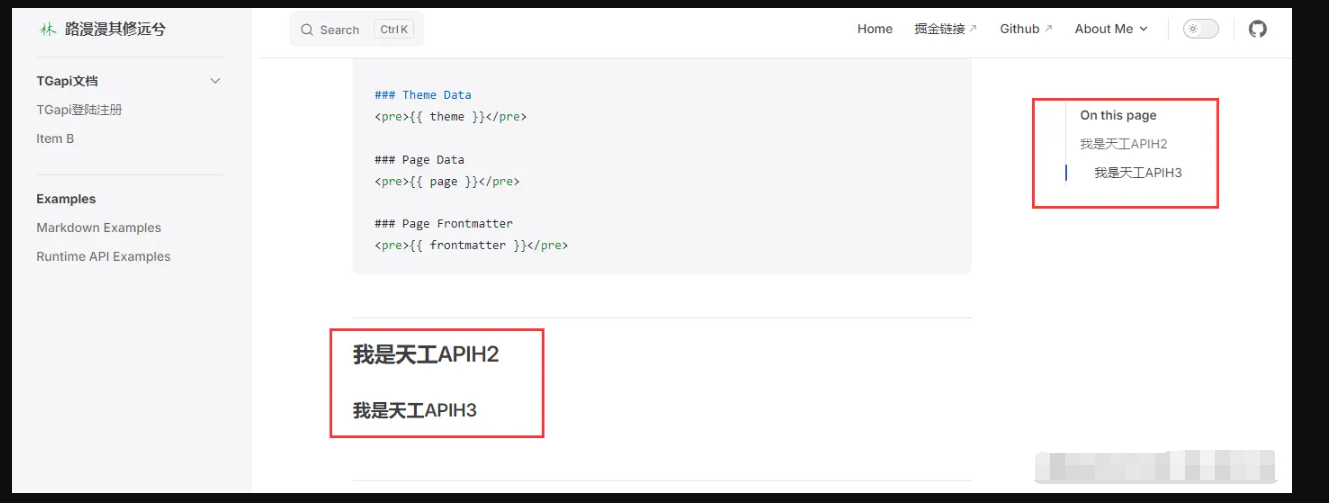1329x503 pixels.
Task: Jump to 我是天工APIH2 in page outline
Action: [1123, 144]
